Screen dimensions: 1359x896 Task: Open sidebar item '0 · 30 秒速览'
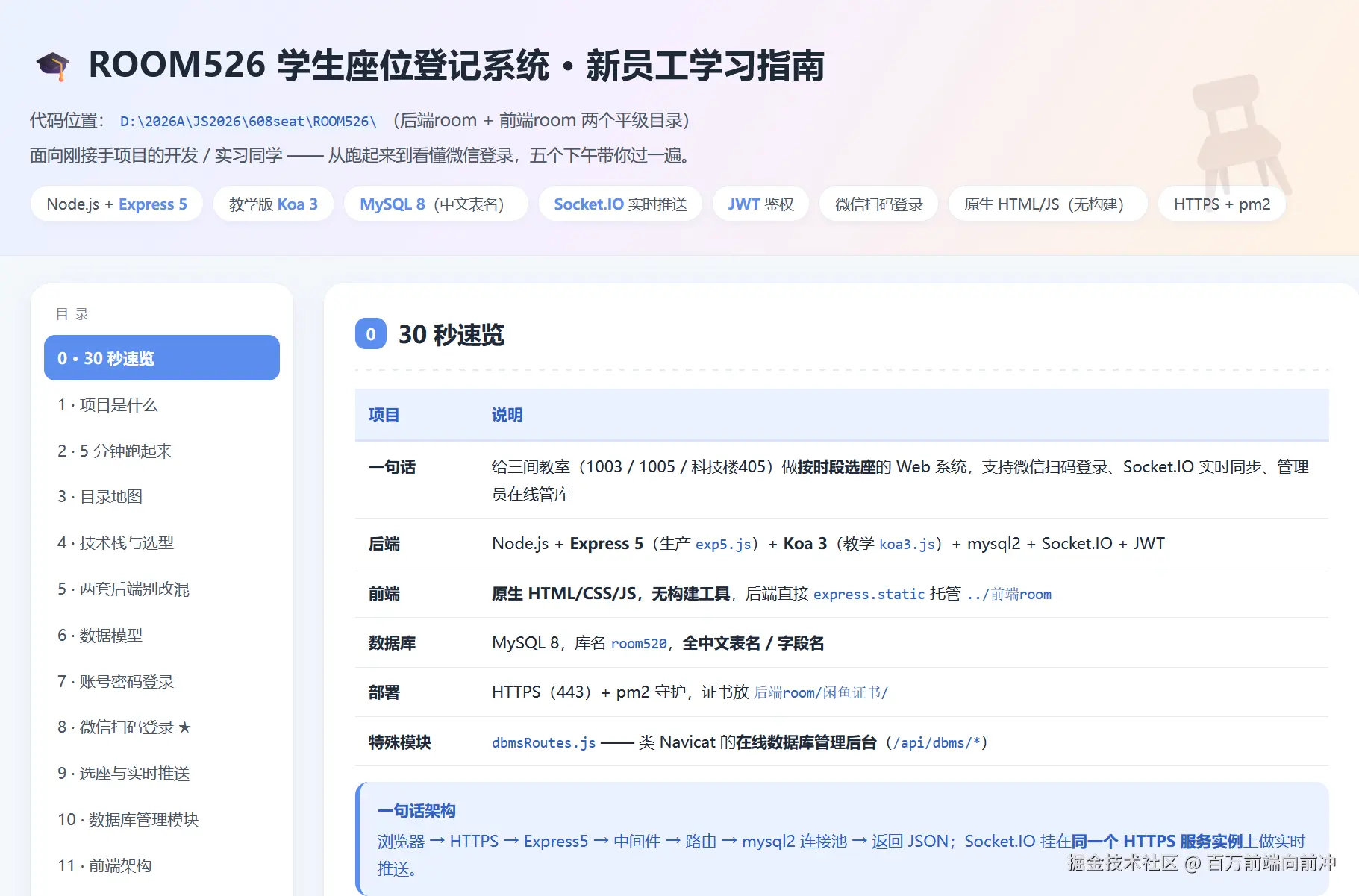pyautogui.click(x=162, y=358)
